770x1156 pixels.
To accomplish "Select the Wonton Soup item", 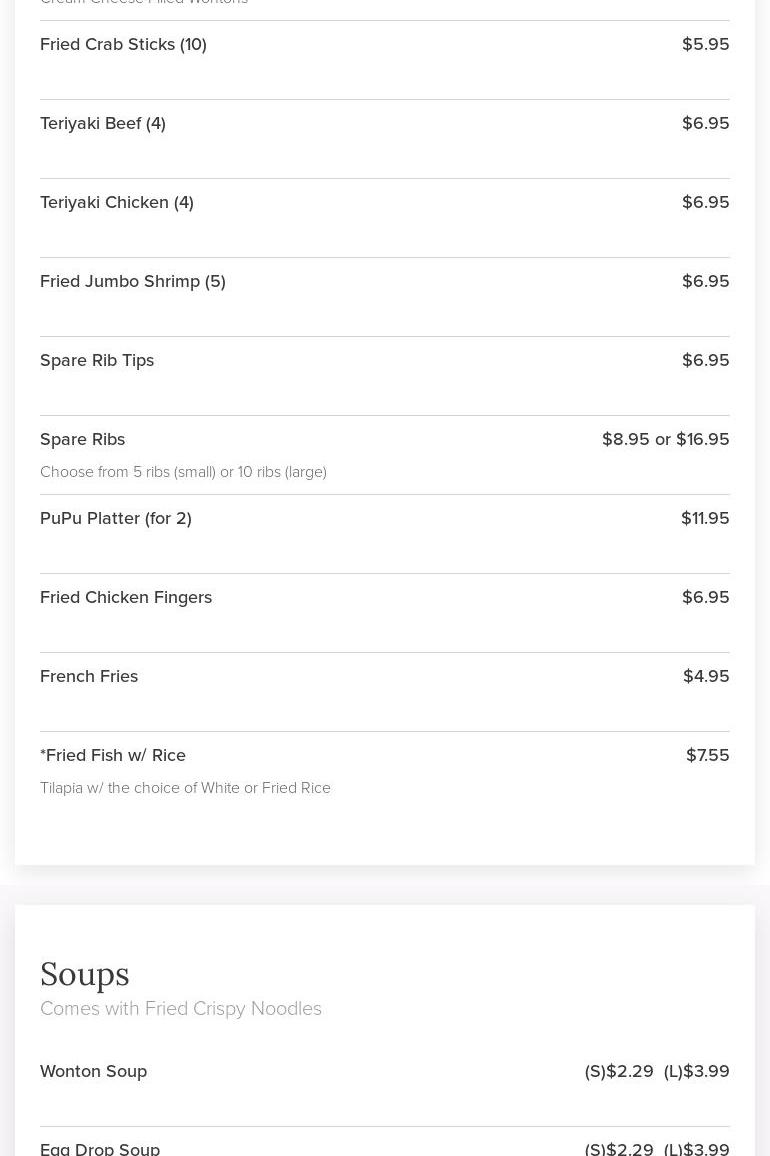I will coord(94,1071).
